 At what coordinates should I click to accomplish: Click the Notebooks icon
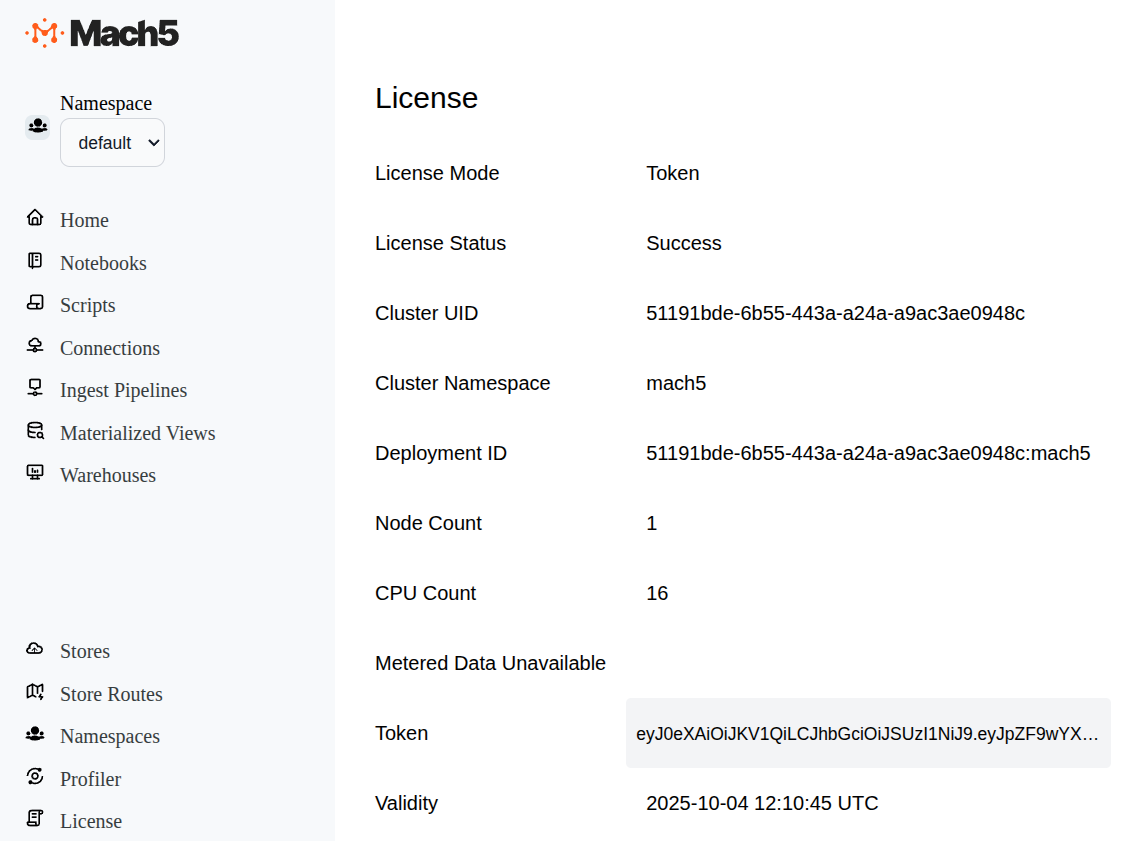35,261
